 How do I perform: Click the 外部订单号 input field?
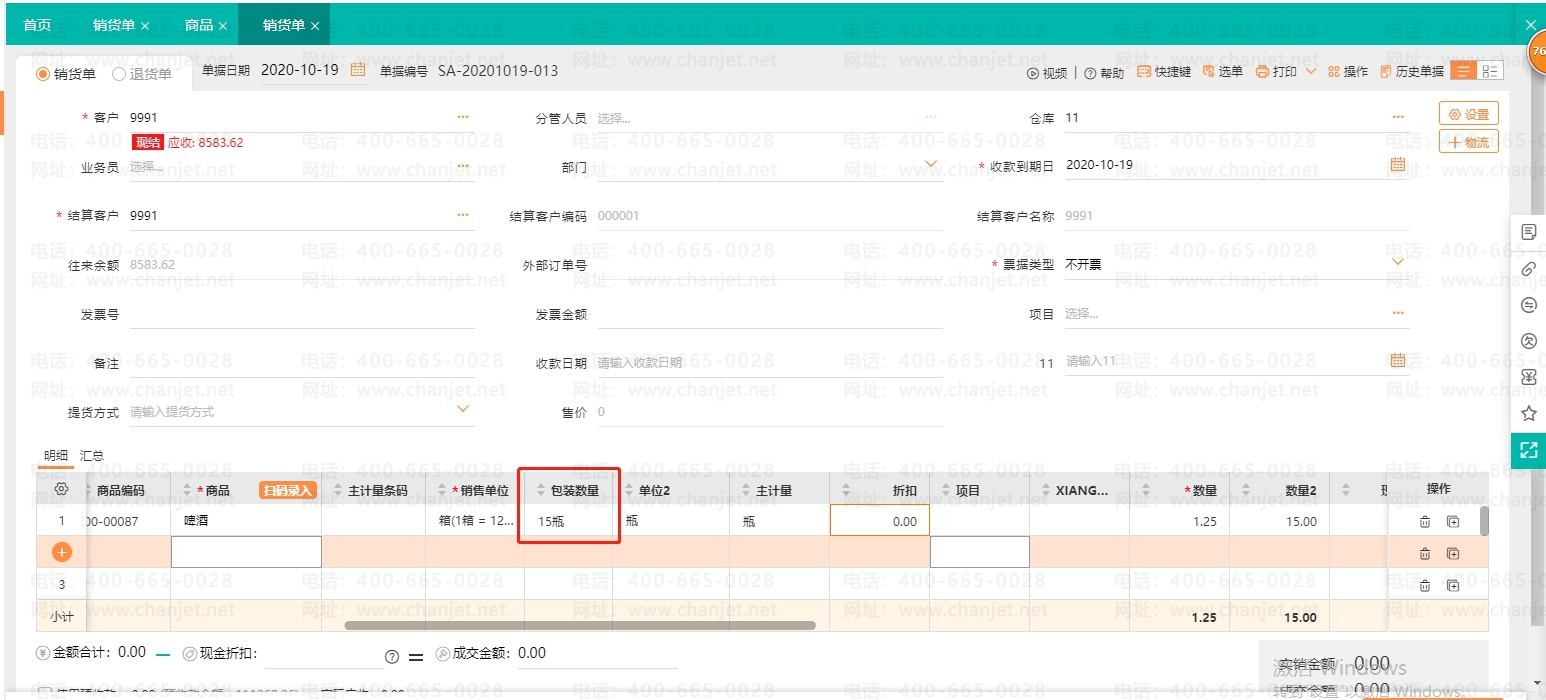point(770,266)
